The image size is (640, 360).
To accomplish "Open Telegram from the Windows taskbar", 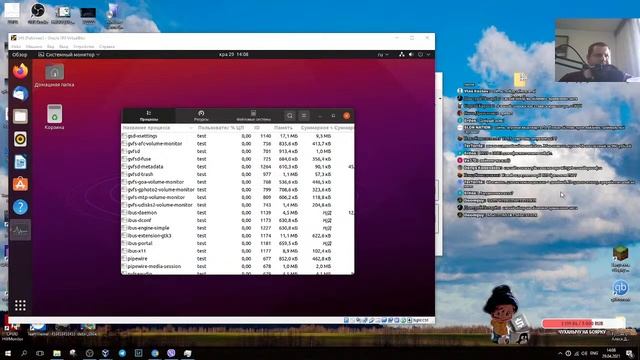I will click(122, 353).
